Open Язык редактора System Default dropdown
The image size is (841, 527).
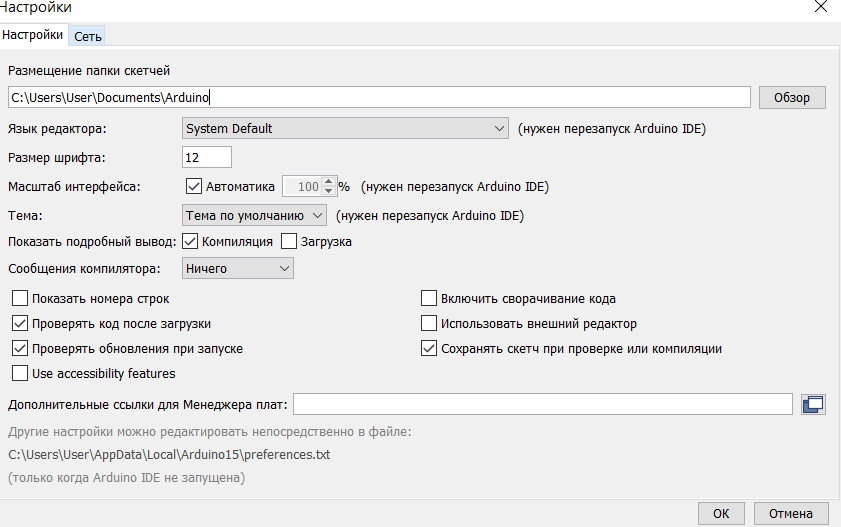click(345, 129)
